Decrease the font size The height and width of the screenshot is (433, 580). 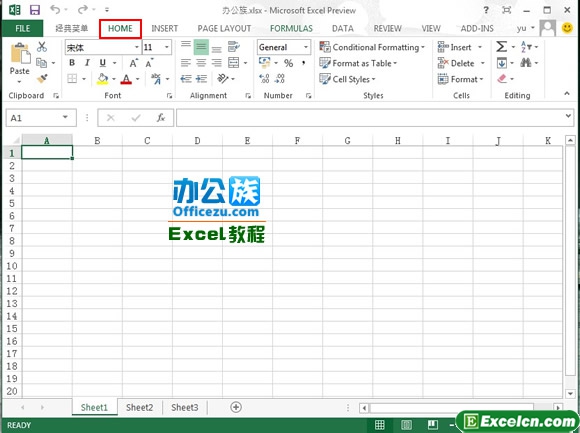click(x=149, y=63)
